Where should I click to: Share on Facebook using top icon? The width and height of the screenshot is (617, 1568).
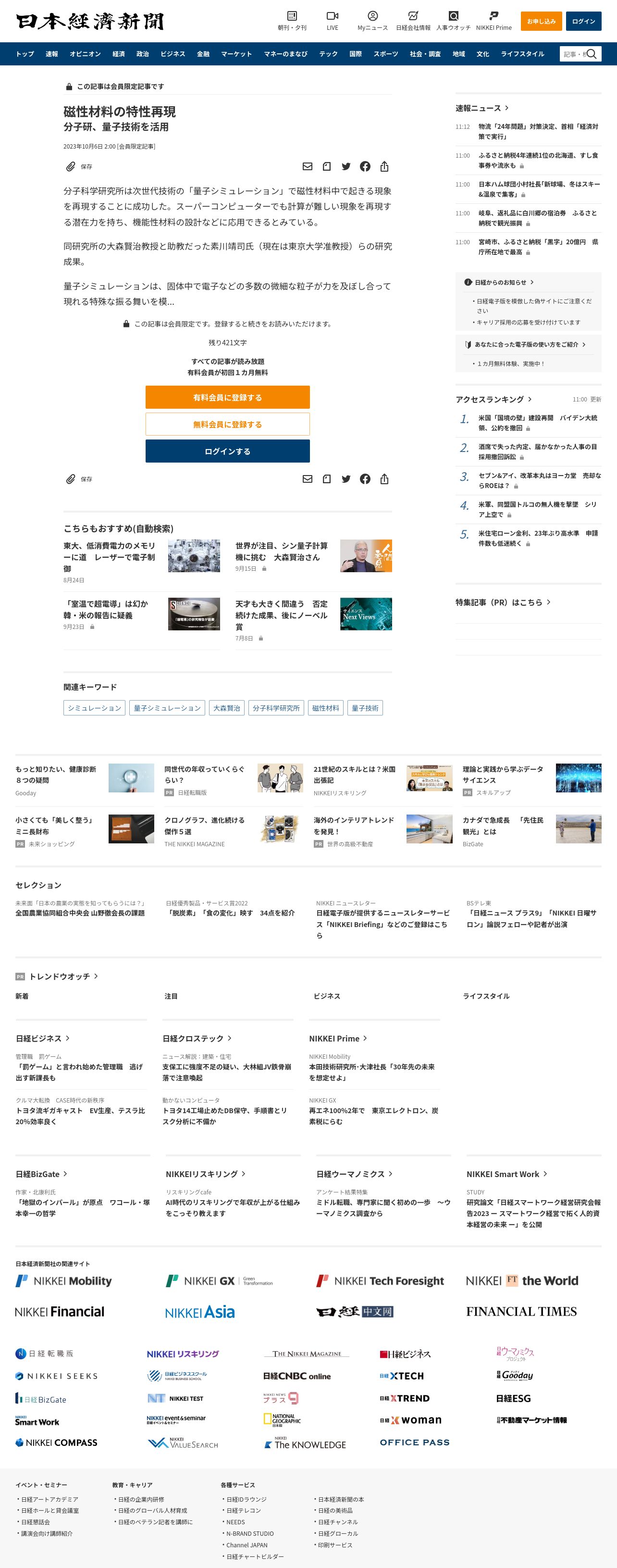[365, 166]
